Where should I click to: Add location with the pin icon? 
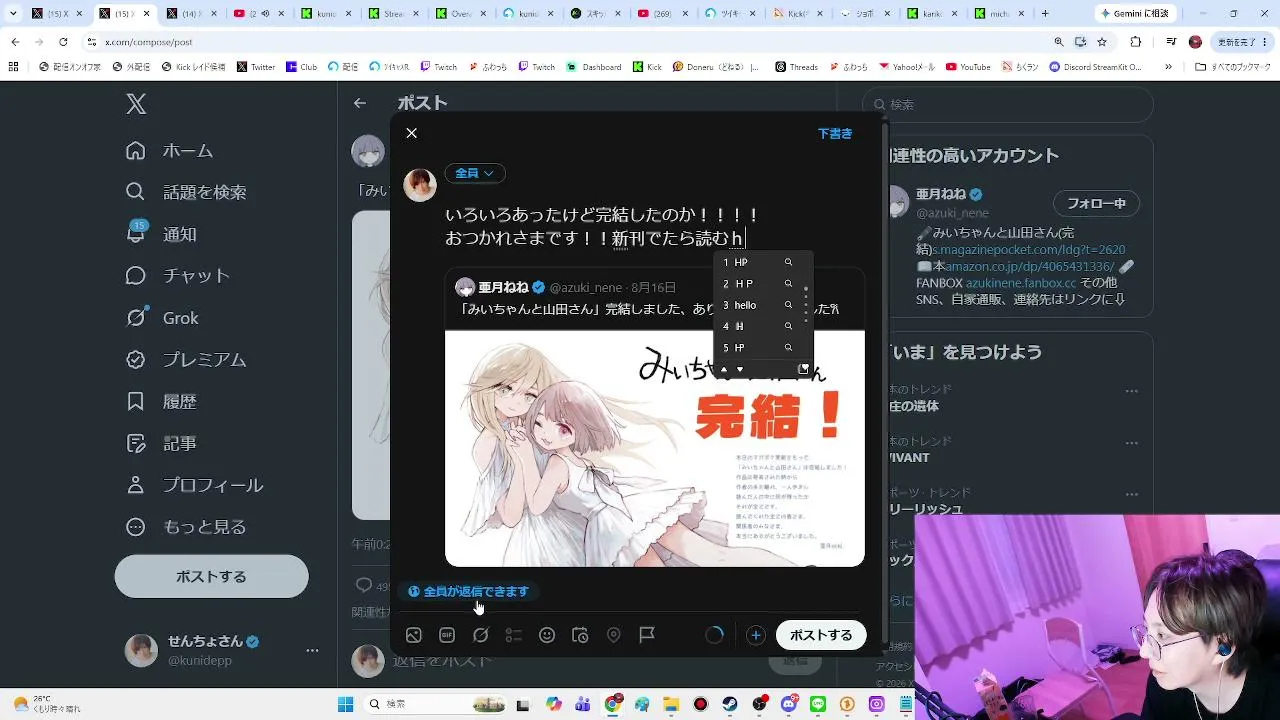point(614,635)
